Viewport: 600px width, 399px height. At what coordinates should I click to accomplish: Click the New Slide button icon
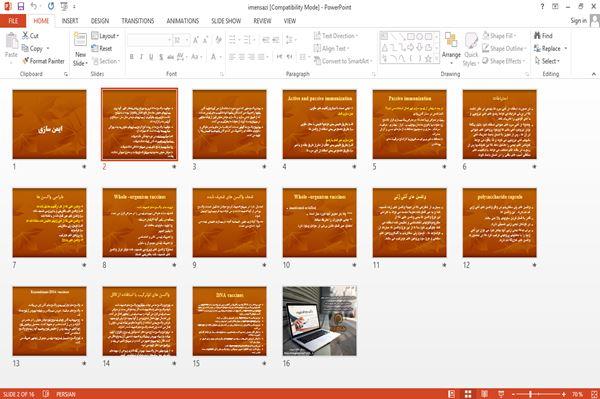pos(80,40)
